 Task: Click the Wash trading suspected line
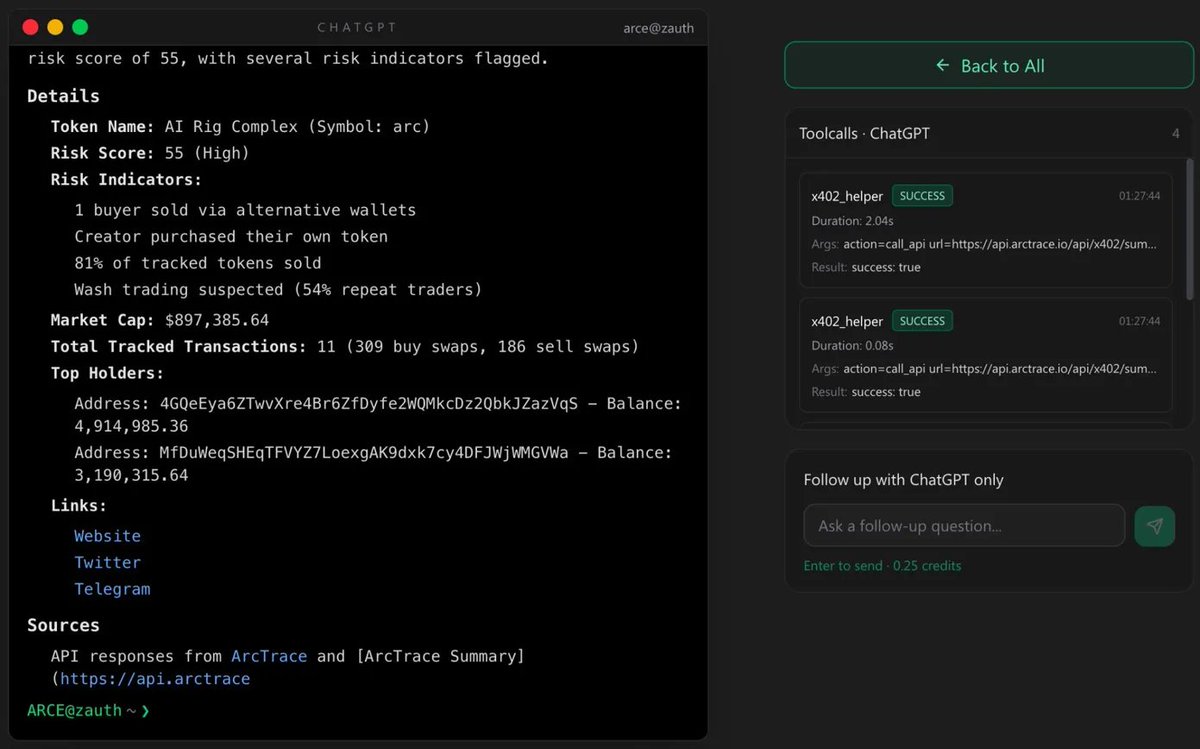click(278, 289)
